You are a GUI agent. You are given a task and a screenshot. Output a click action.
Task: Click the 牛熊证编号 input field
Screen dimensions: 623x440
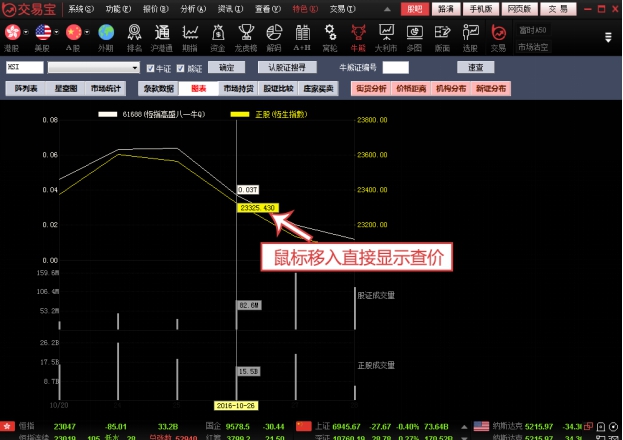(396, 68)
